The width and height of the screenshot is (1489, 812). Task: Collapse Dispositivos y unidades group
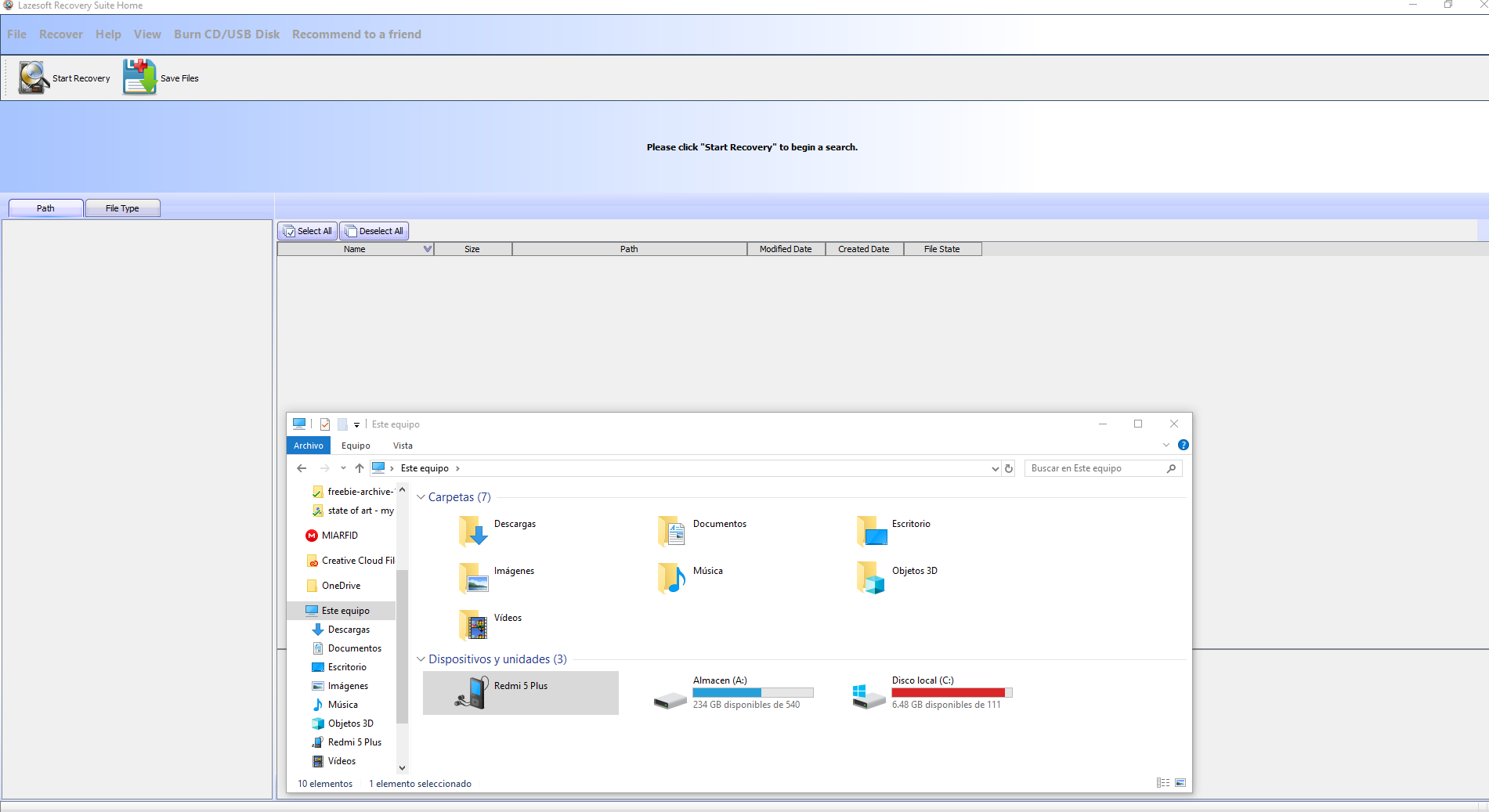[x=421, y=659]
